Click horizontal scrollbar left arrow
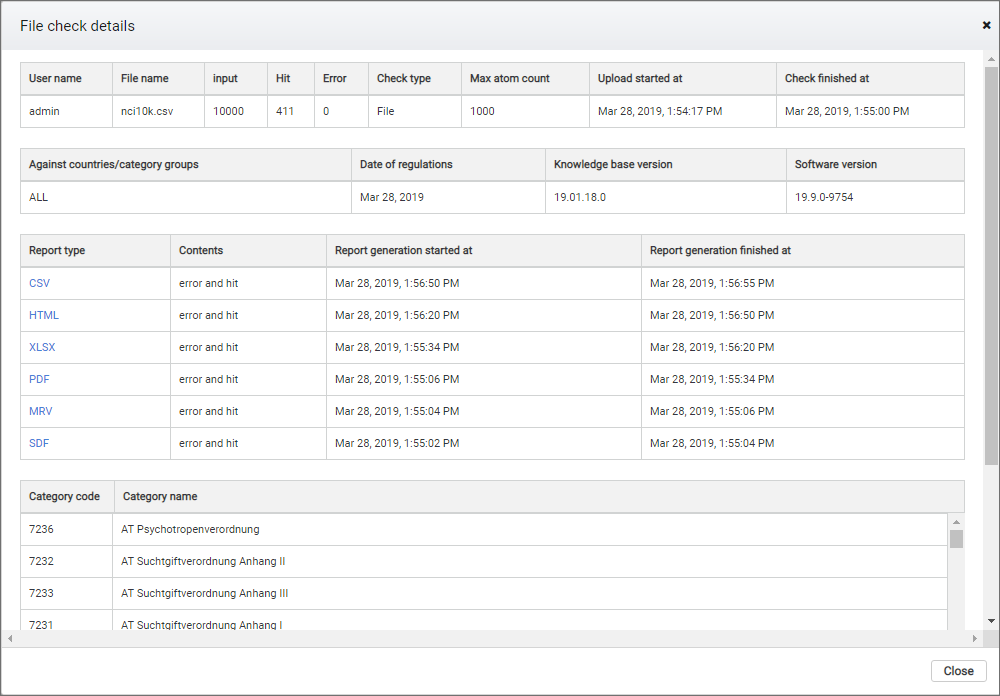1000x696 pixels. [9, 638]
